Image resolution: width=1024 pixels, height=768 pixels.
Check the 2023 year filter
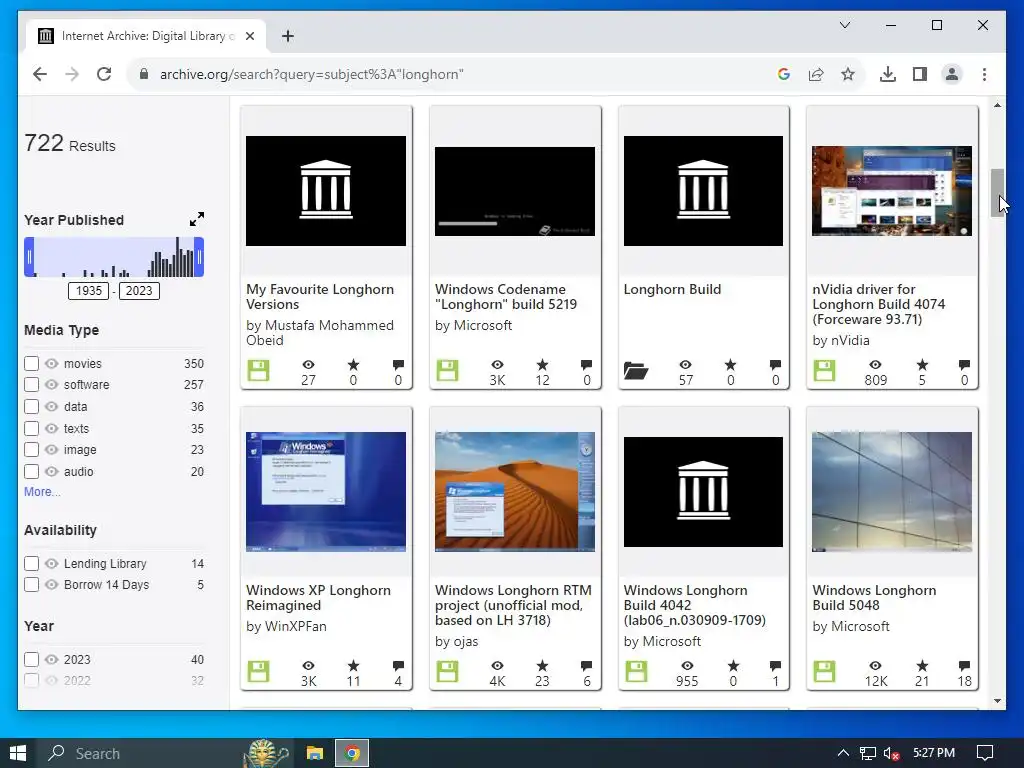31,659
